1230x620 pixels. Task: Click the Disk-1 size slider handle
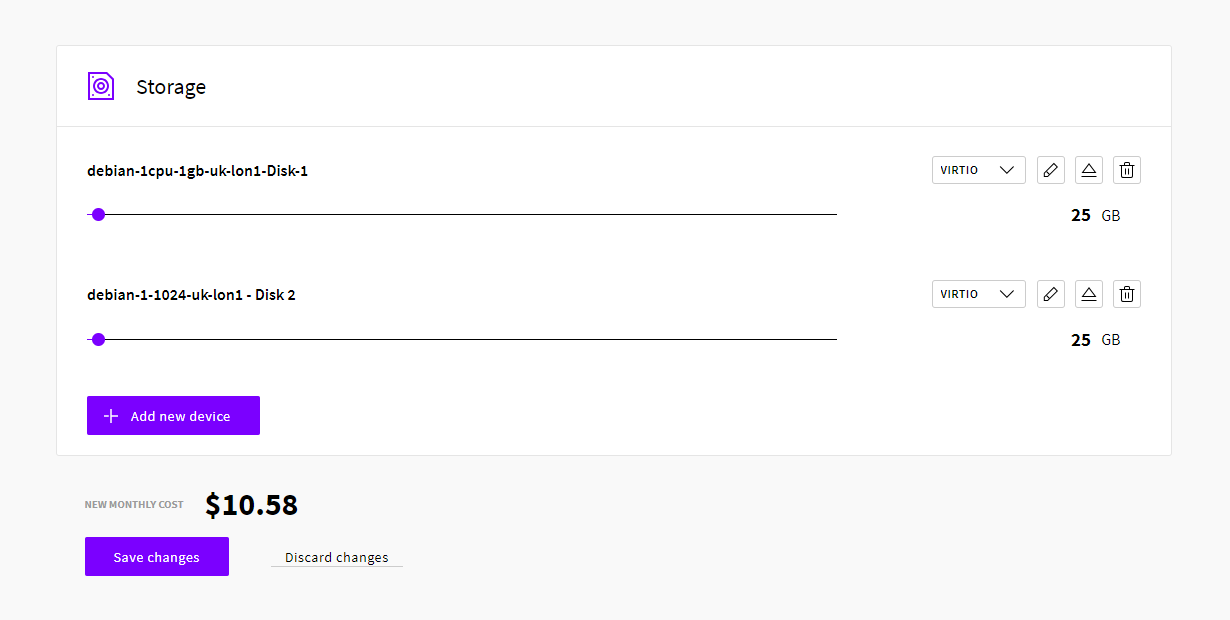click(98, 214)
